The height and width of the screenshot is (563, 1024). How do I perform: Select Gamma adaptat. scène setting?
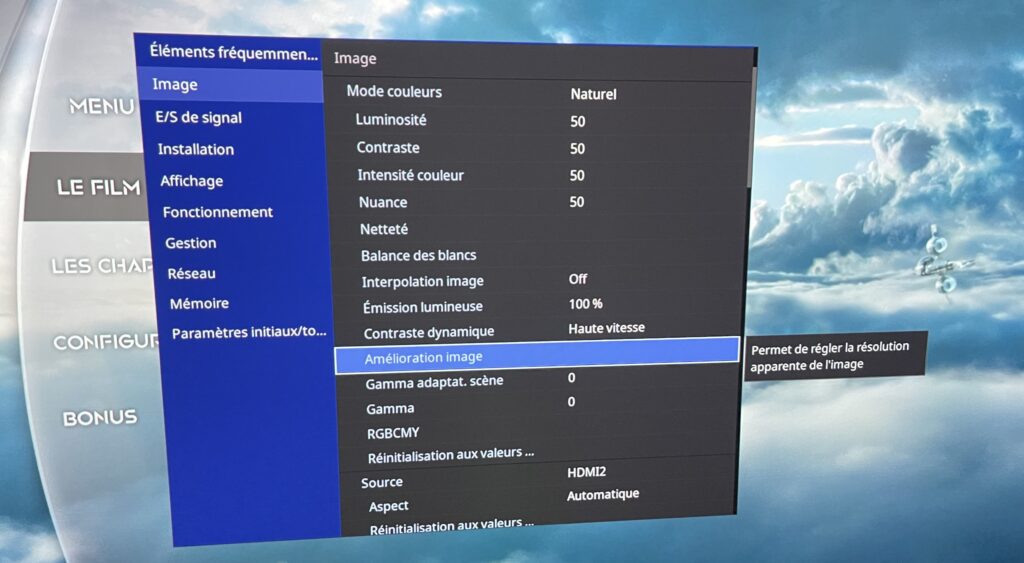pos(434,383)
